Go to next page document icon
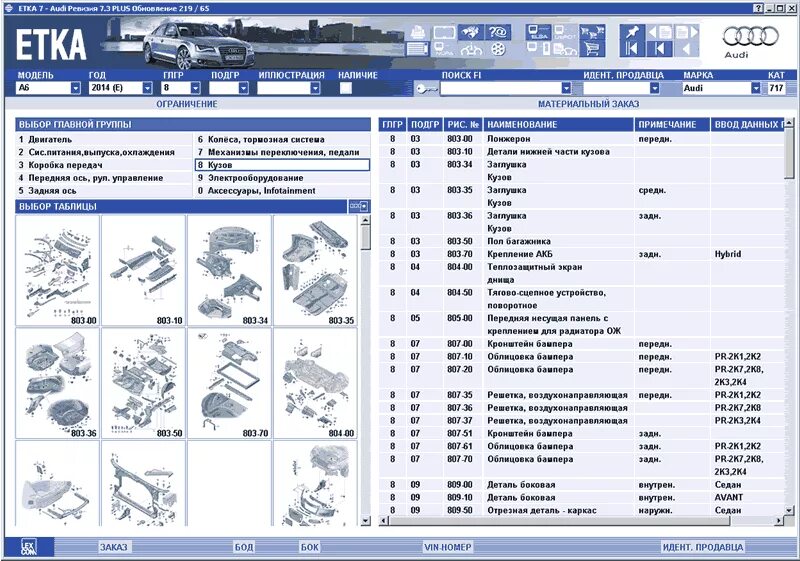The image size is (800, 561). coord(686,32)
